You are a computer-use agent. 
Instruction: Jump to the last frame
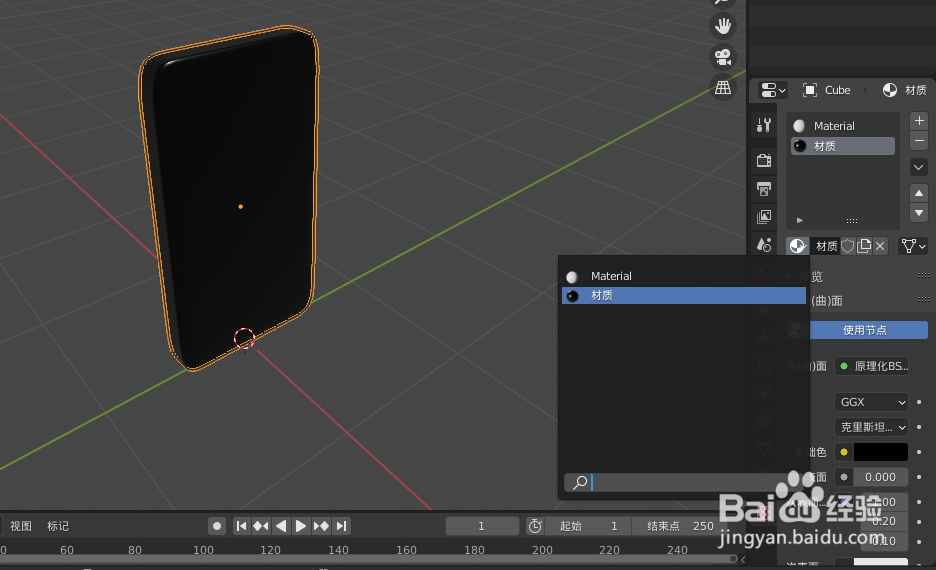pos(341,526)
